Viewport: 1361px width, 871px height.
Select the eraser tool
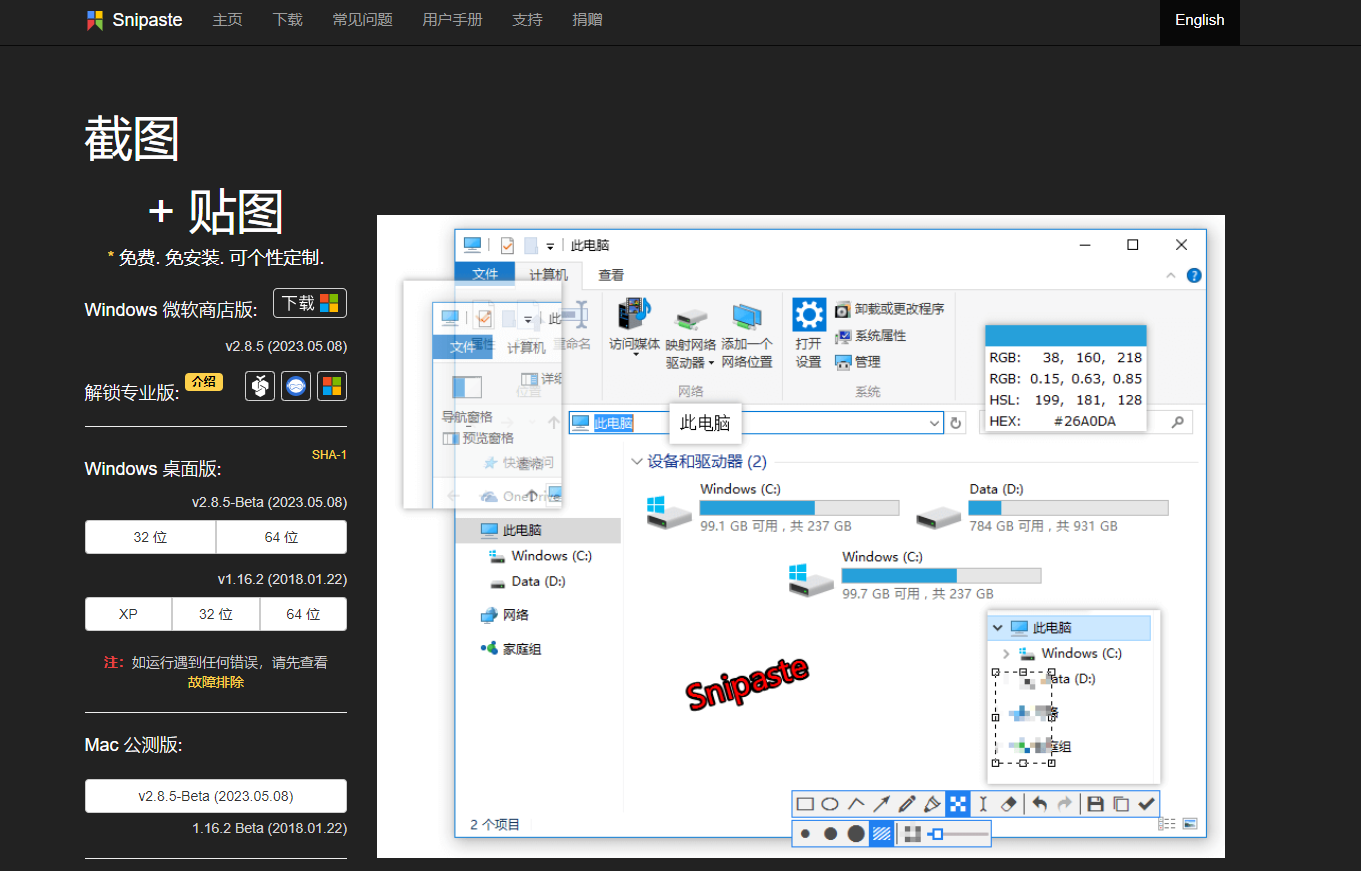pyautogui.click(x=1008, y=804)
